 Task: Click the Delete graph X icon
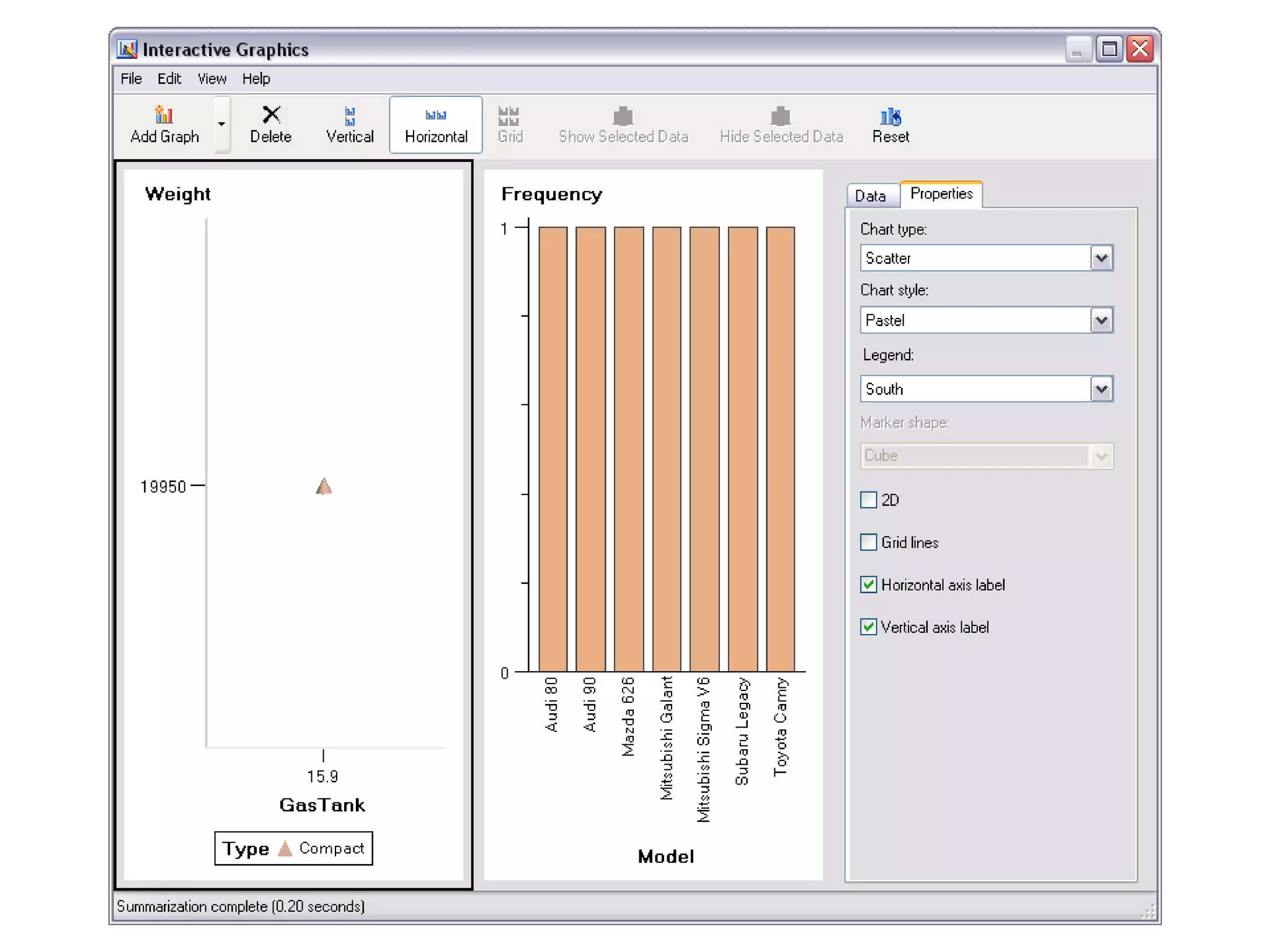(x=271, y=115)
